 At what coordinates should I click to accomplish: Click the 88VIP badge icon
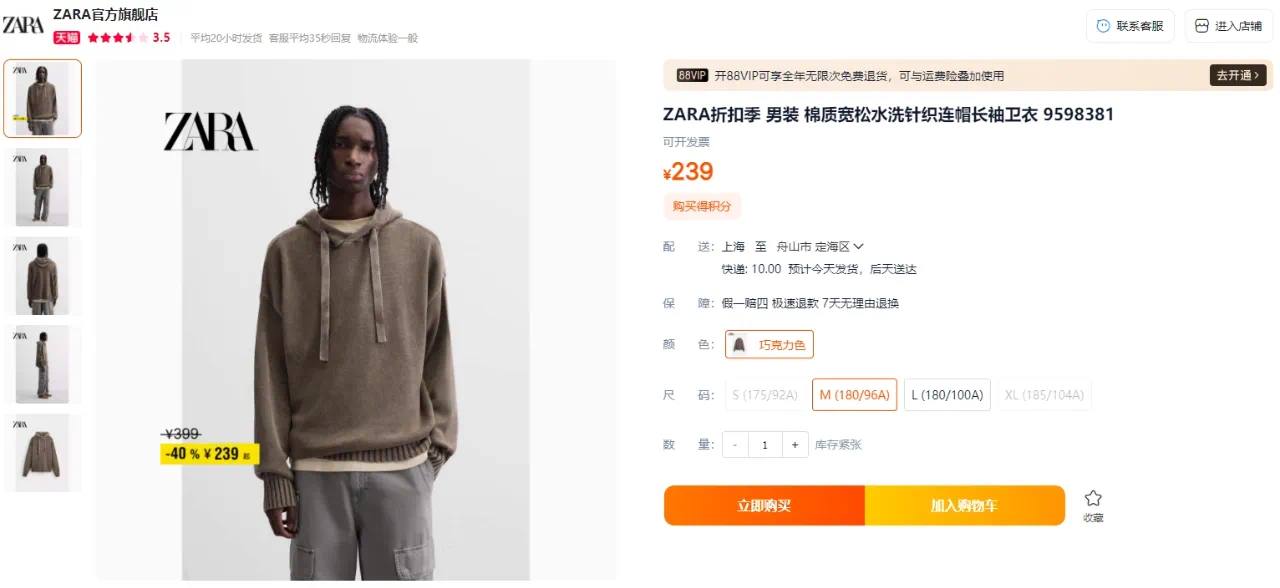(692, 75)
